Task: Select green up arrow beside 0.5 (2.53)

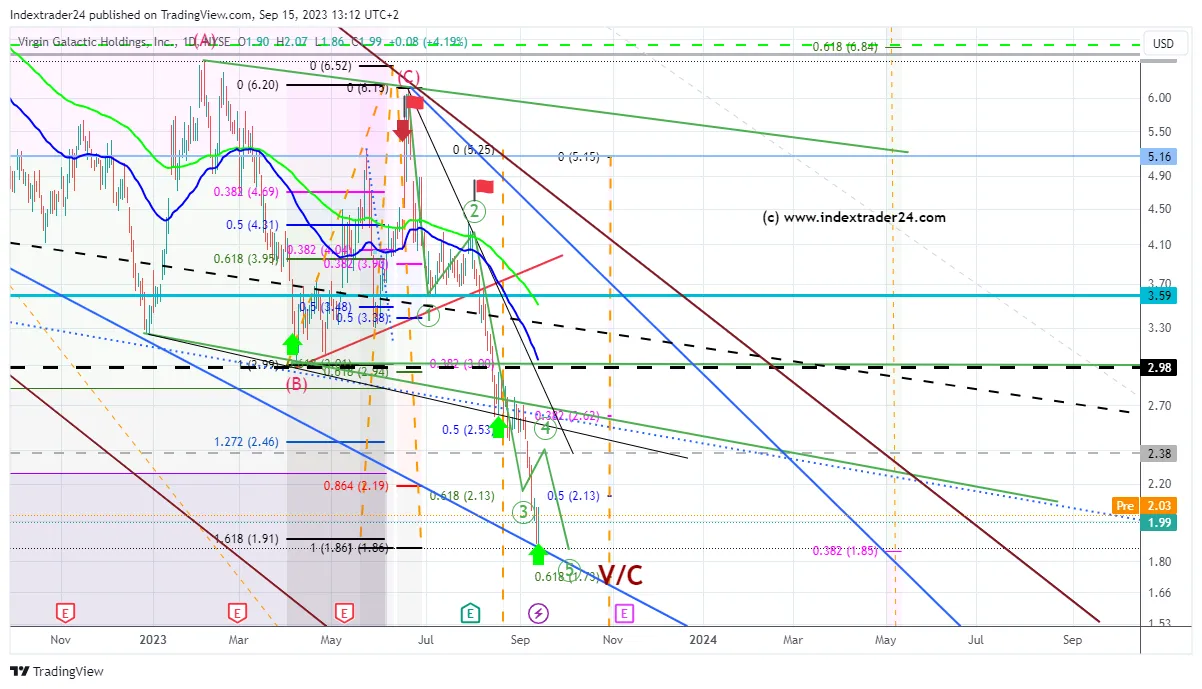Action: pos(498,428)
